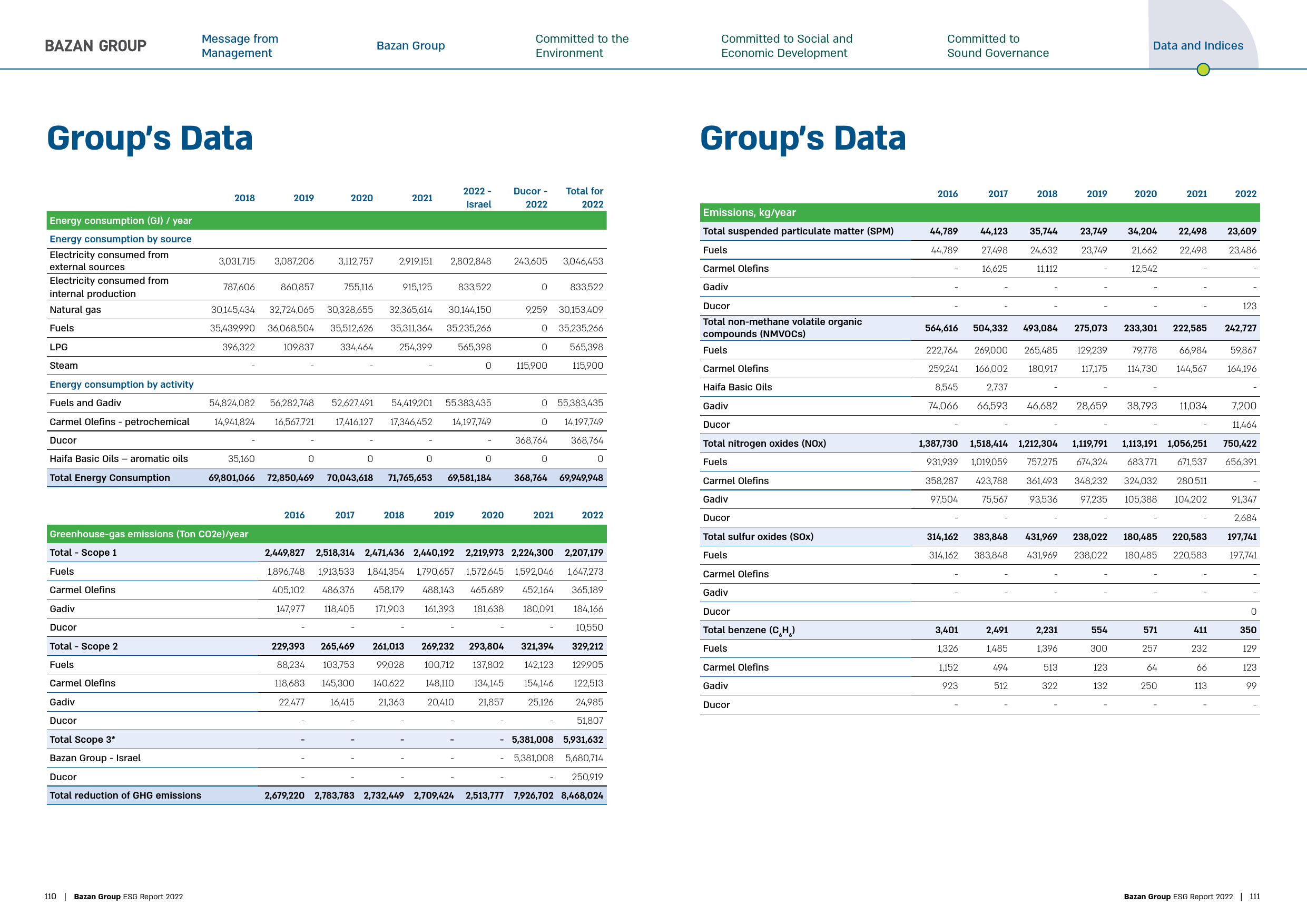The image size is (1307, 924).
Task: Select the Total Energy Consumption row label
Action: [x=109, y=478]
